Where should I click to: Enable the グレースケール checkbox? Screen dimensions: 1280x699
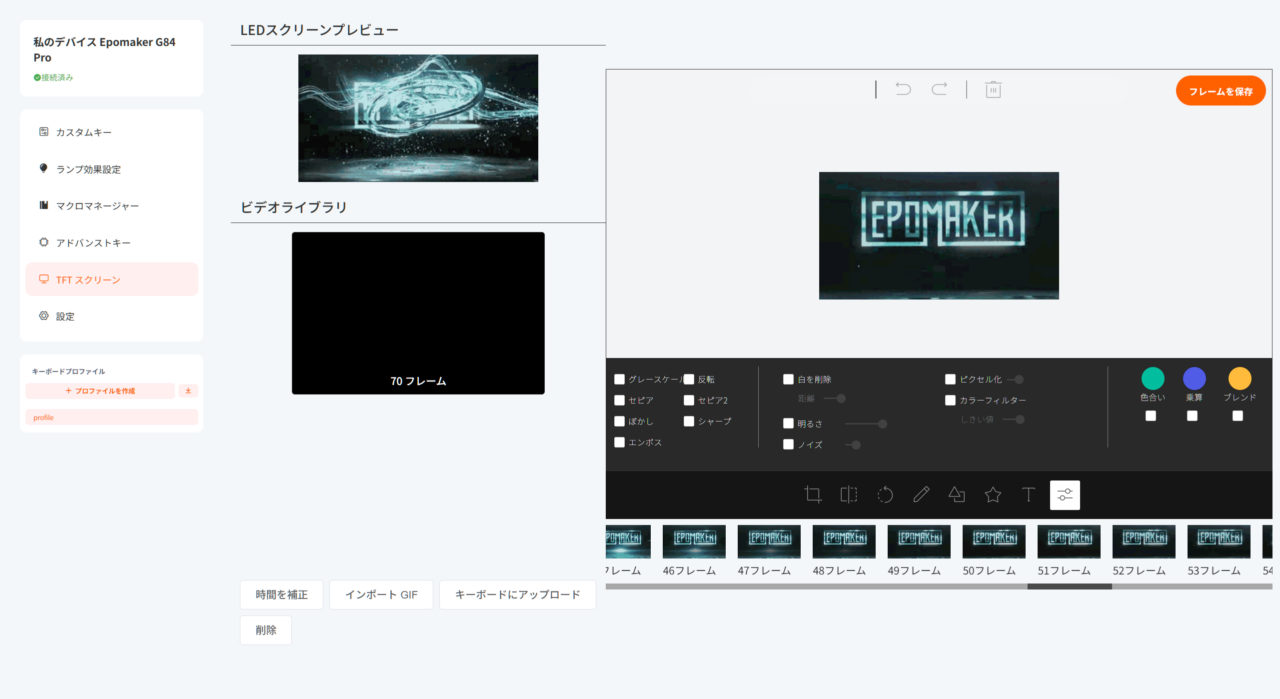pos(620,380)
